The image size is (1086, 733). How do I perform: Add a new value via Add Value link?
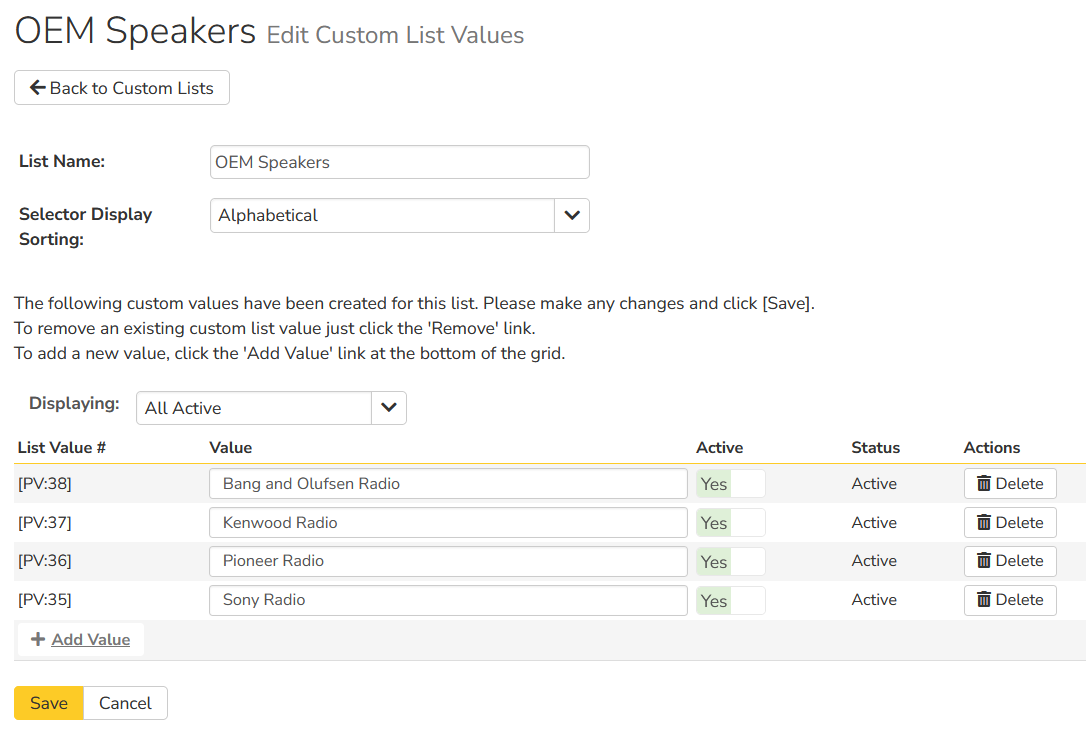tap(90, 640)
